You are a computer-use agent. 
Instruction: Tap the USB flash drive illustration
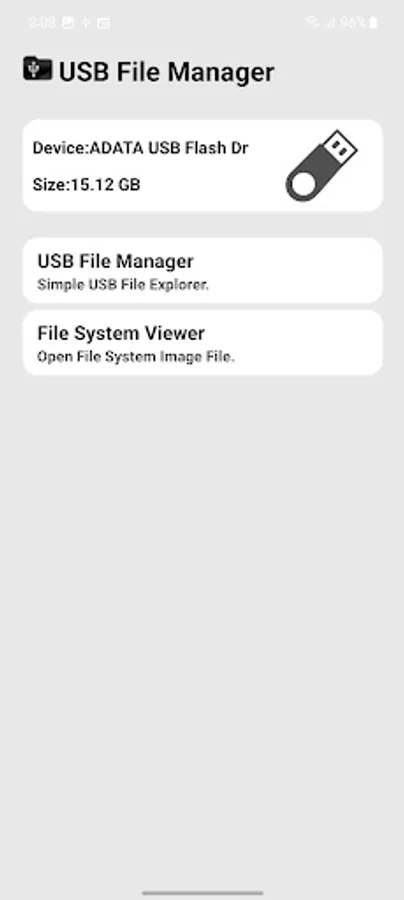(321, 166)
